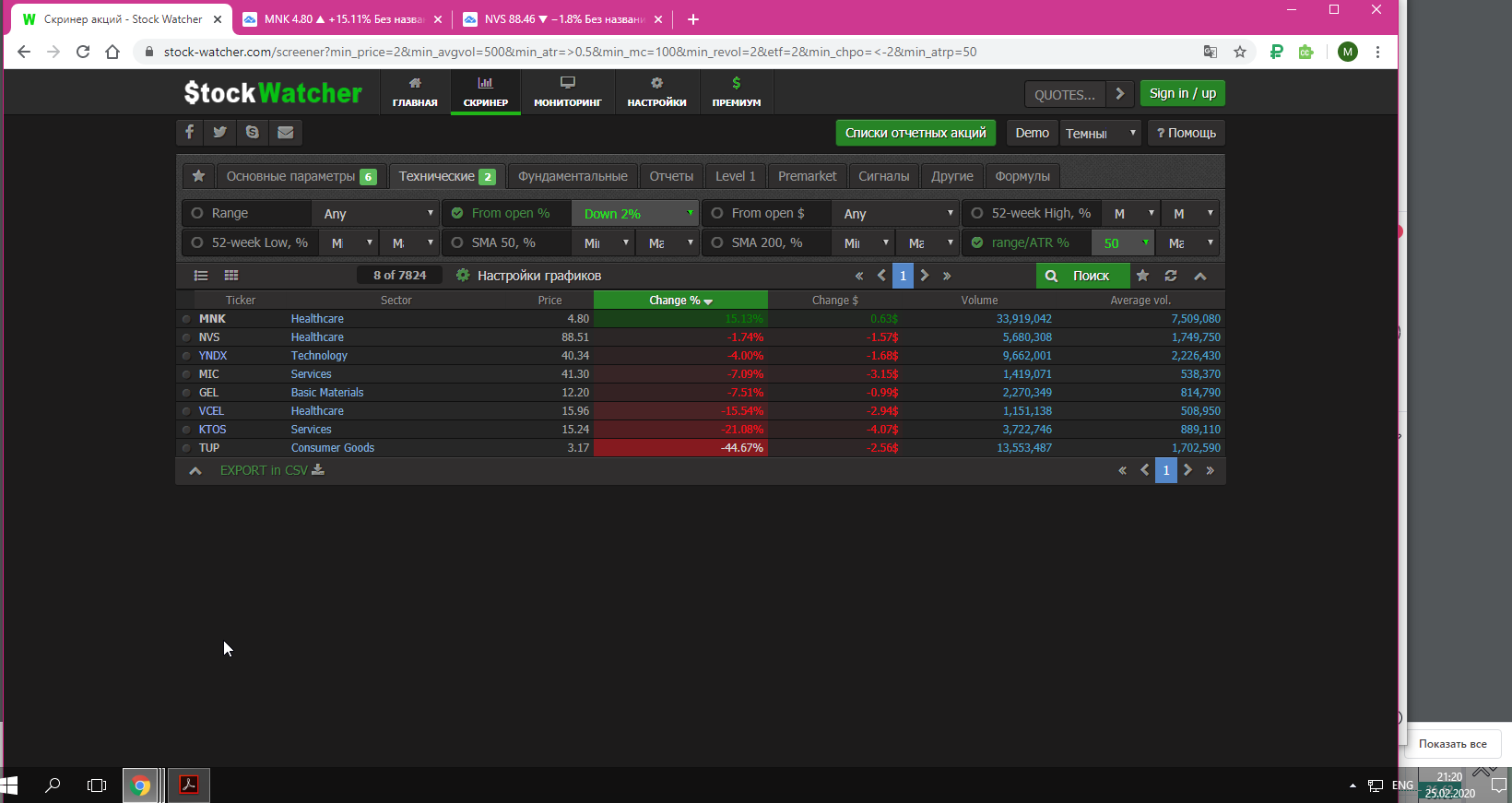This screenshot has width=1512, height=803.
Task: Open the YNDX ticker link
Action: pyautogui.click(x=213, y=356)
